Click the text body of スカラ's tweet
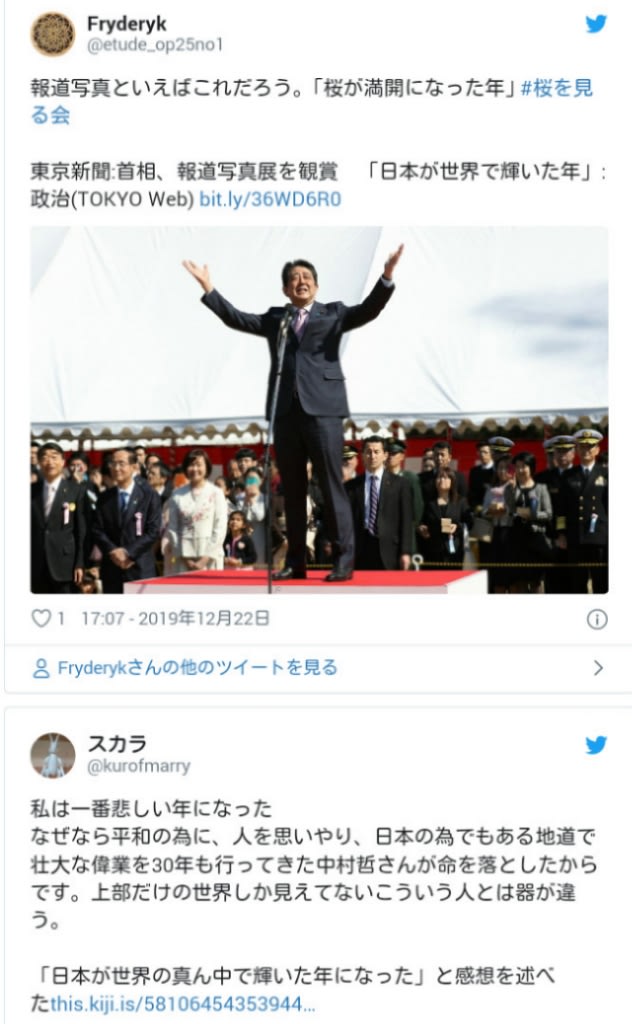This screenshot has width=632, height=1024. tap(313, 865)
